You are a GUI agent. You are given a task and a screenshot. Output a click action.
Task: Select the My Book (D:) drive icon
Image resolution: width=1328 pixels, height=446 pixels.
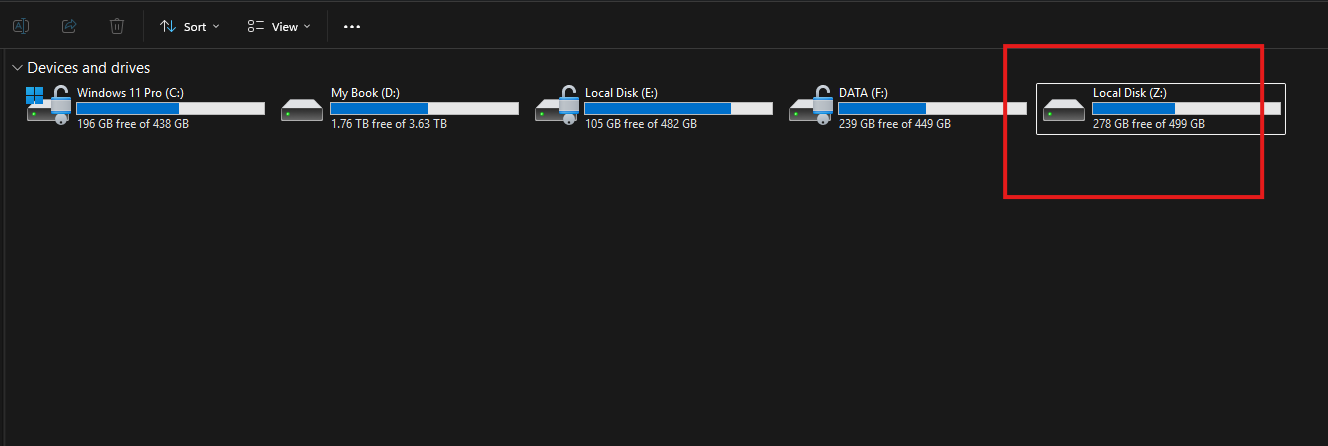302,108
